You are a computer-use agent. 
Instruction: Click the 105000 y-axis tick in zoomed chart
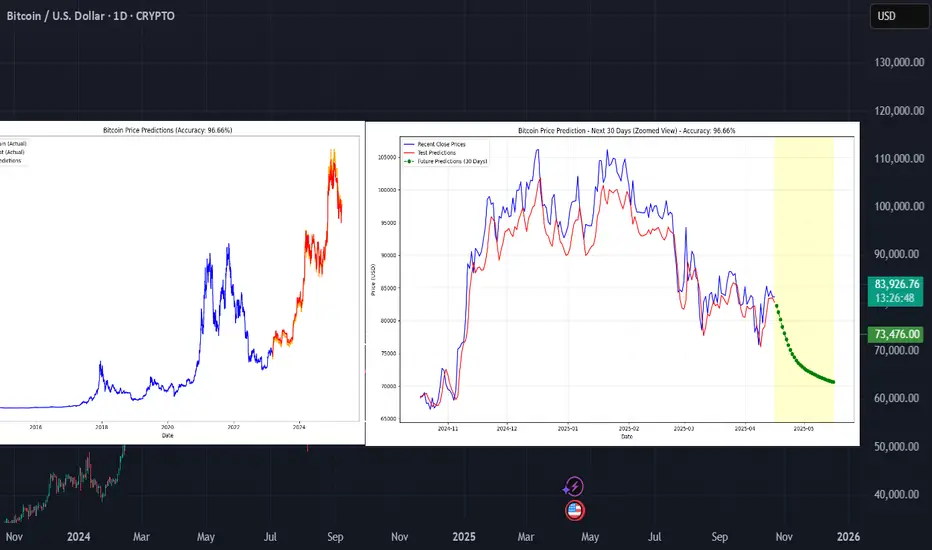click(x=387, y=158)
